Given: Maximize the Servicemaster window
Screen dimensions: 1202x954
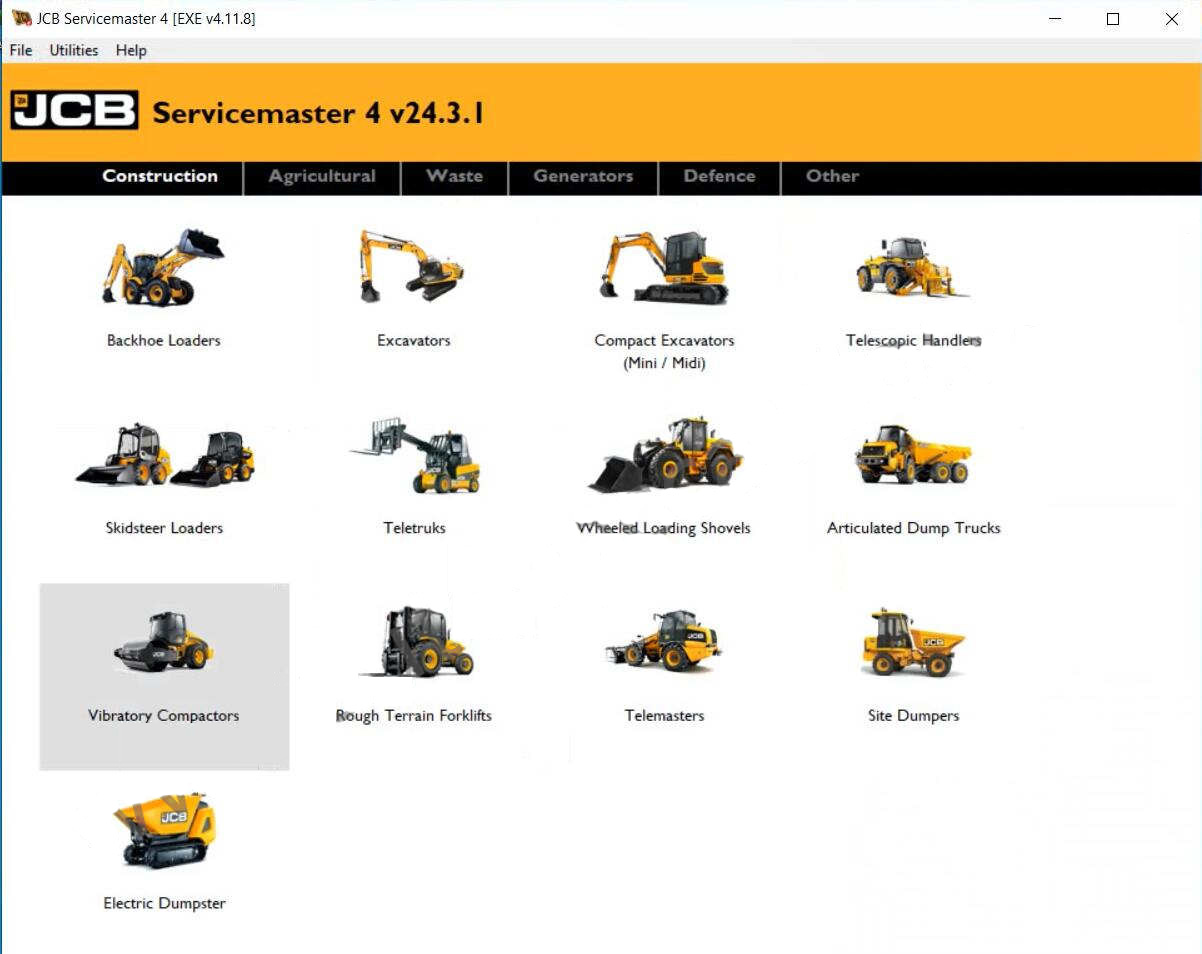Looking at the screenshot, I should tap(1113, 19).
